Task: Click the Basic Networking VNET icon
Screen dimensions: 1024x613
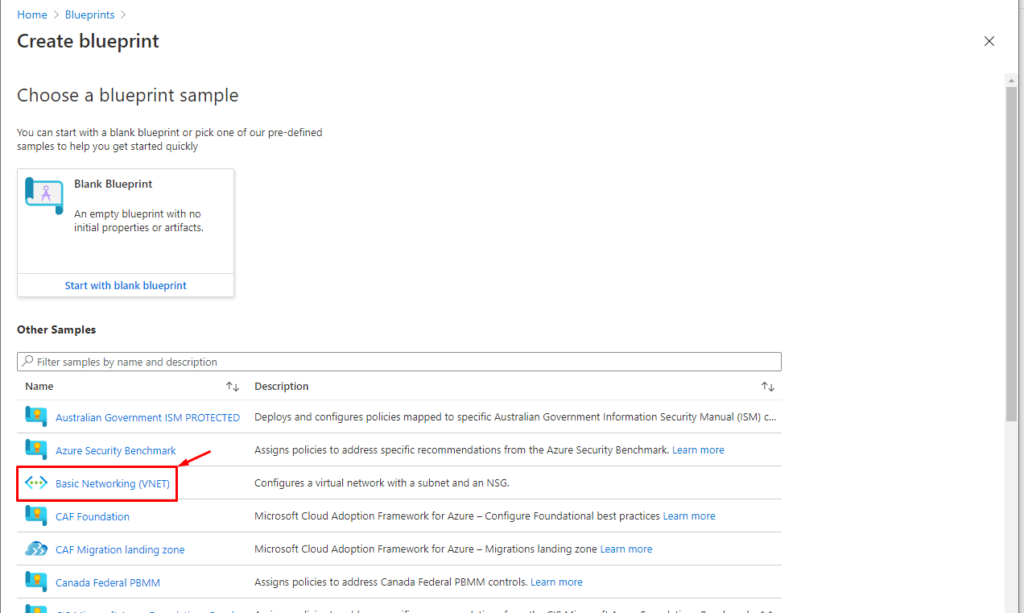Action: [36, 482]
